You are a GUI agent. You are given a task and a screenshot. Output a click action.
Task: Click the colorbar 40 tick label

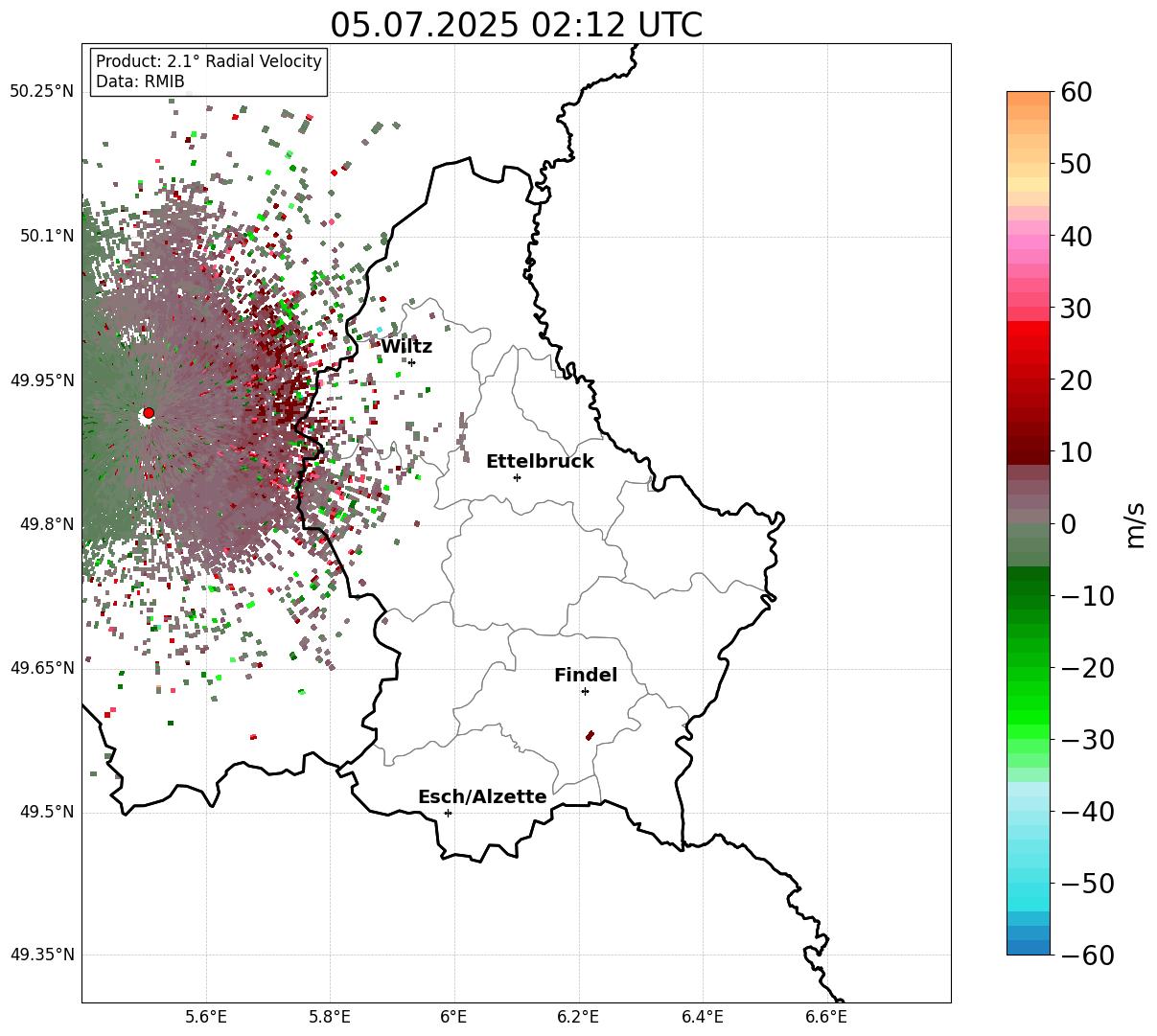click(1076, 236)
